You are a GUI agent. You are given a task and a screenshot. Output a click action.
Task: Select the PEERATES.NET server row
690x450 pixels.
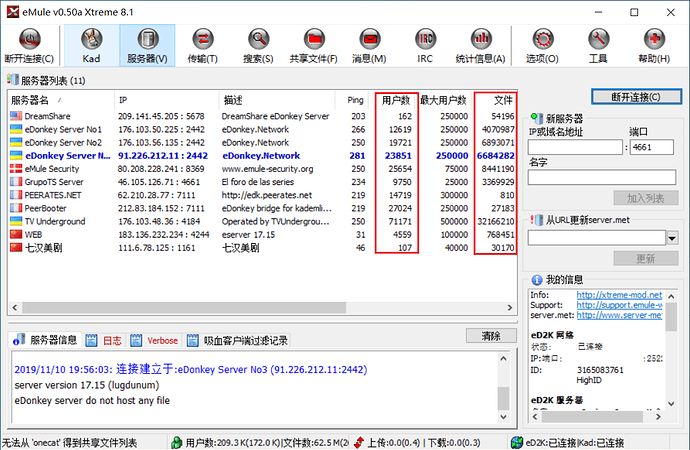coord(262,195)
